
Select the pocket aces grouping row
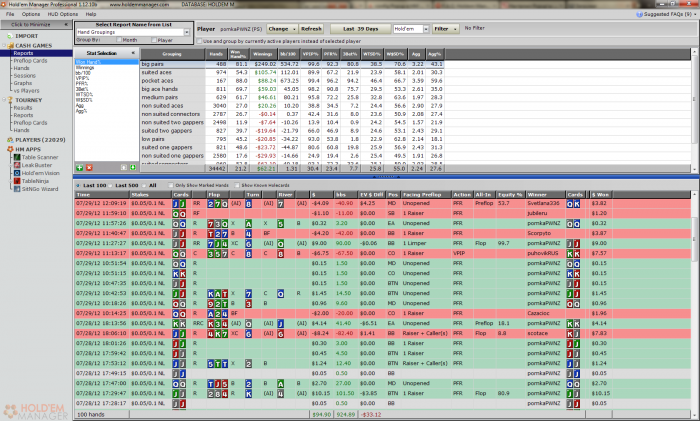click(292, 81)
